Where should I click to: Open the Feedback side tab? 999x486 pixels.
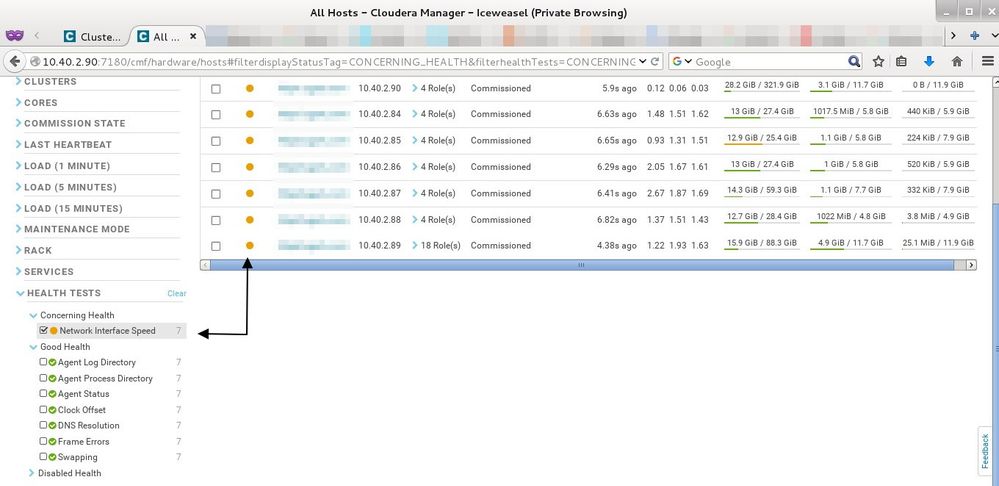click(986, 452)
